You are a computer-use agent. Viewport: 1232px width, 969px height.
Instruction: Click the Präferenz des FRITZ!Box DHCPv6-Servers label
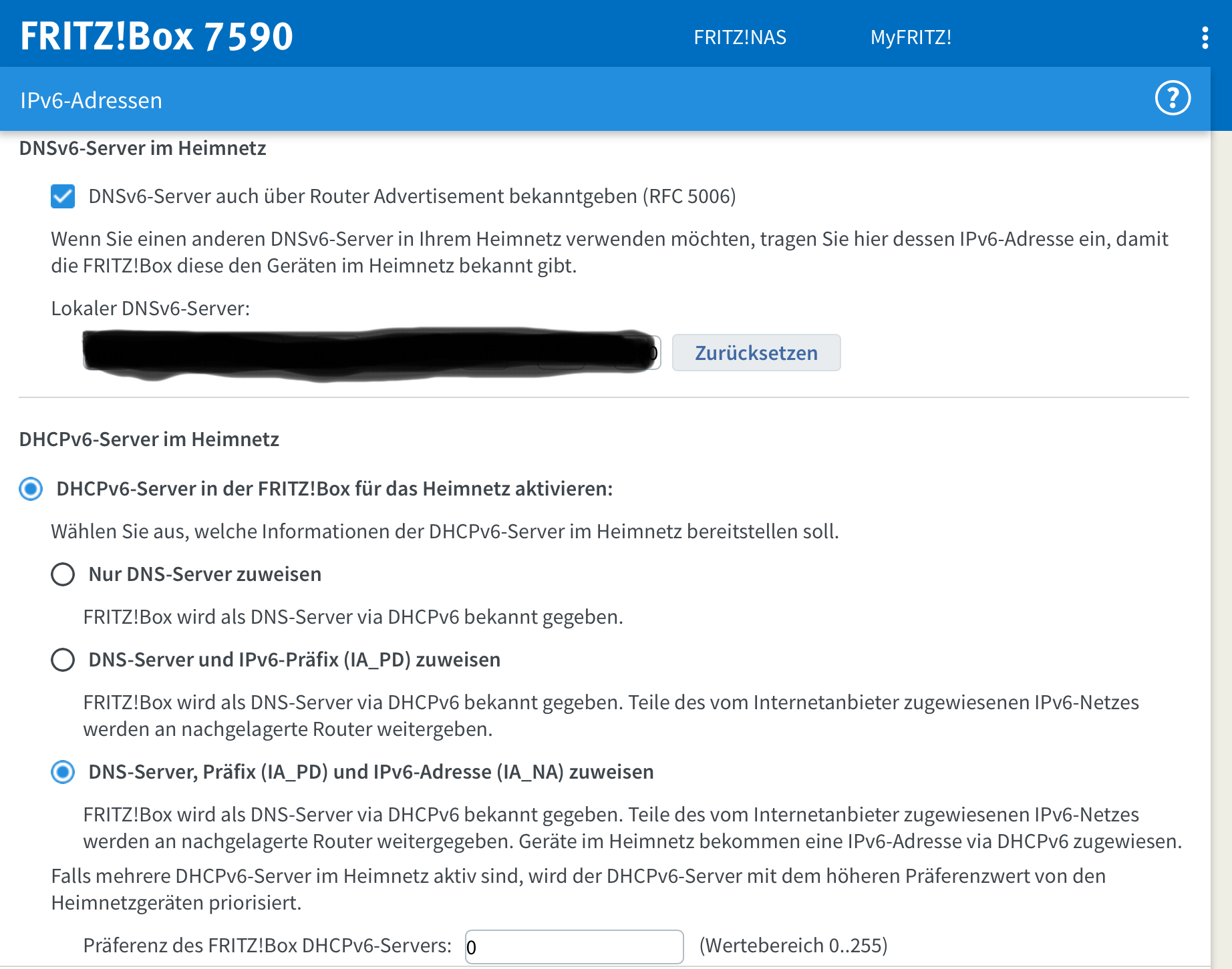pyautogui.click(x=267, y=946)
